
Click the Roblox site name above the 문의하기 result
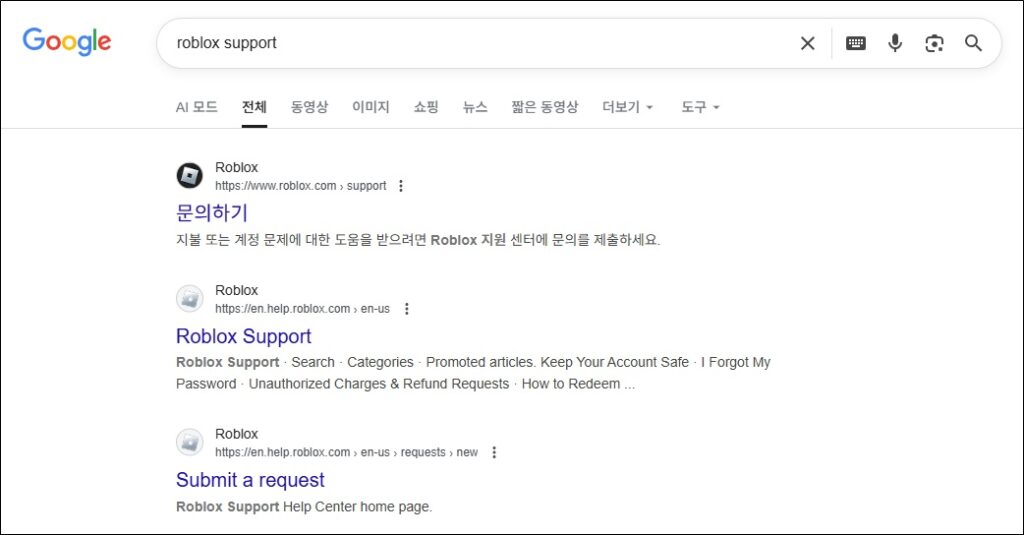coord(236,167)
